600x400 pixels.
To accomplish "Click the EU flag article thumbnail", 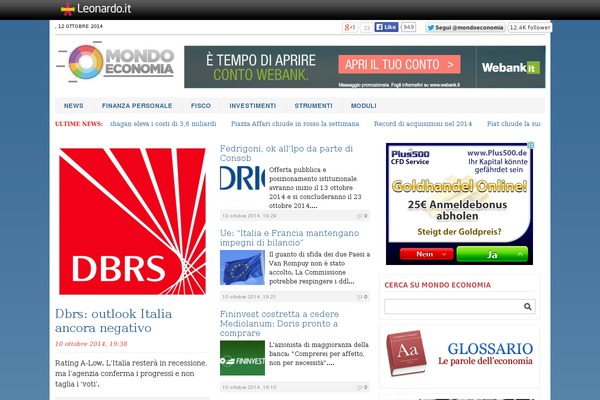I will click(x=242, y=267).
